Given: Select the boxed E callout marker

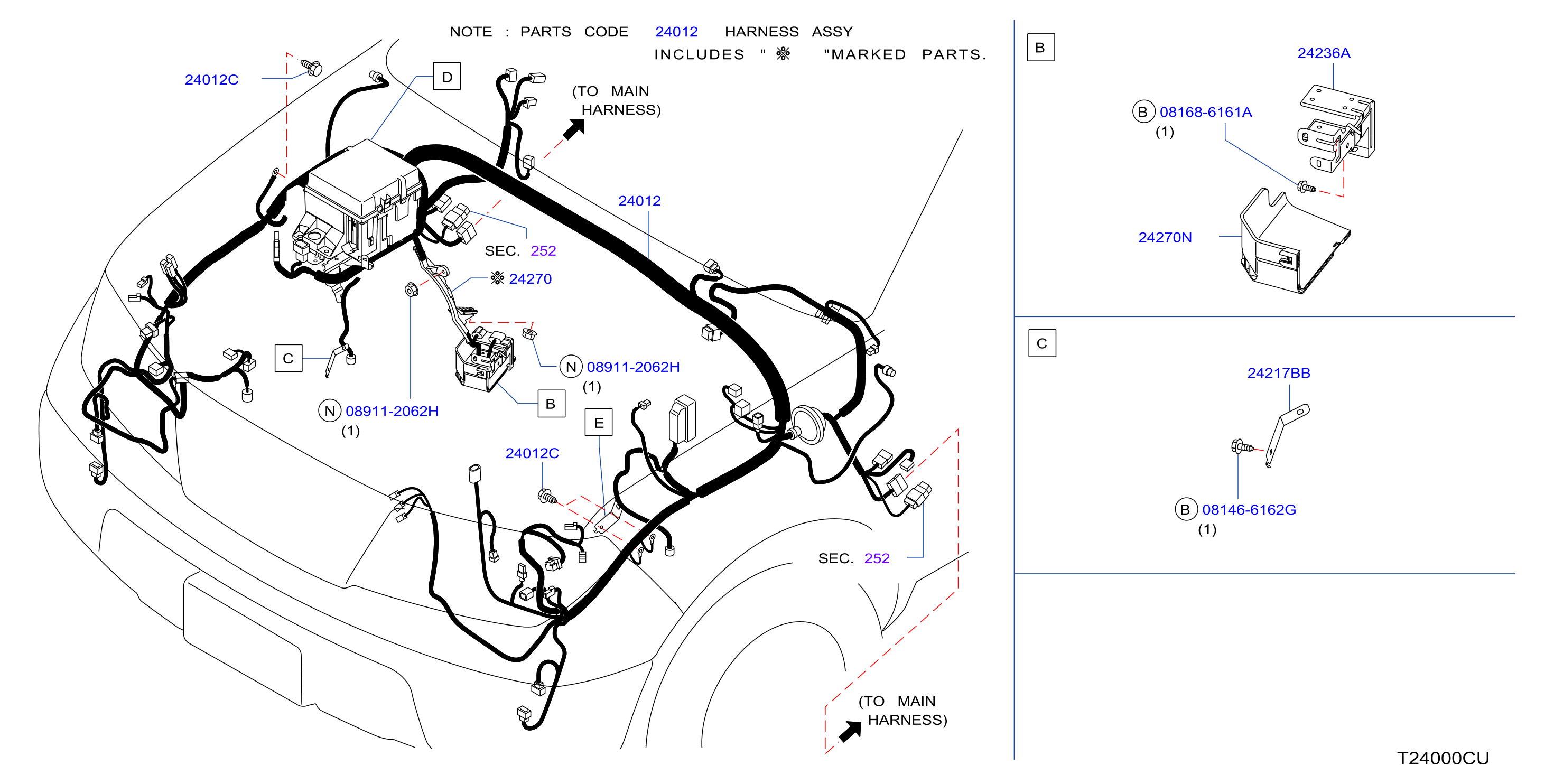Looking at the screenshot, I should coord(599,422).
